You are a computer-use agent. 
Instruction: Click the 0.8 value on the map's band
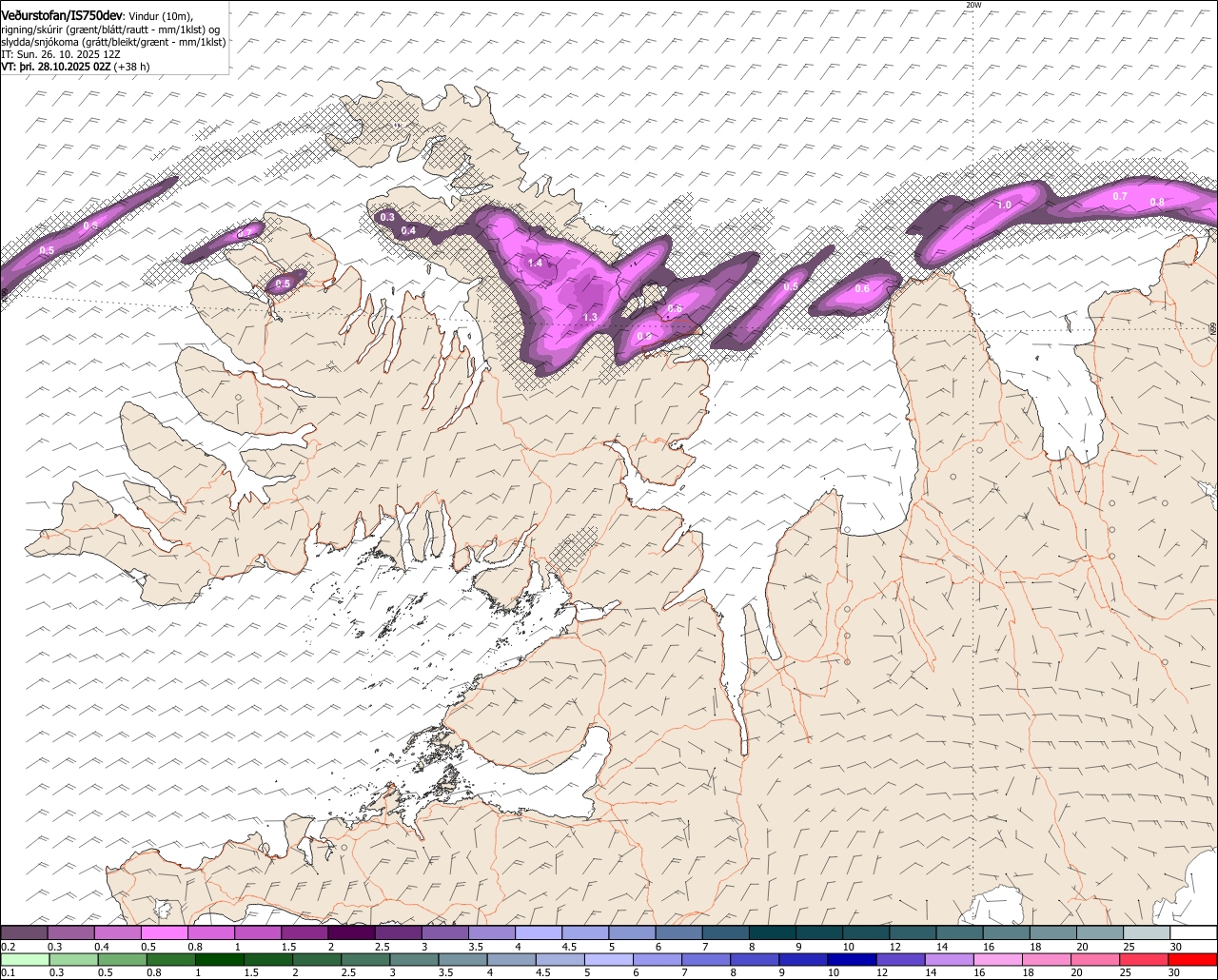click(x=1157, y=202)
